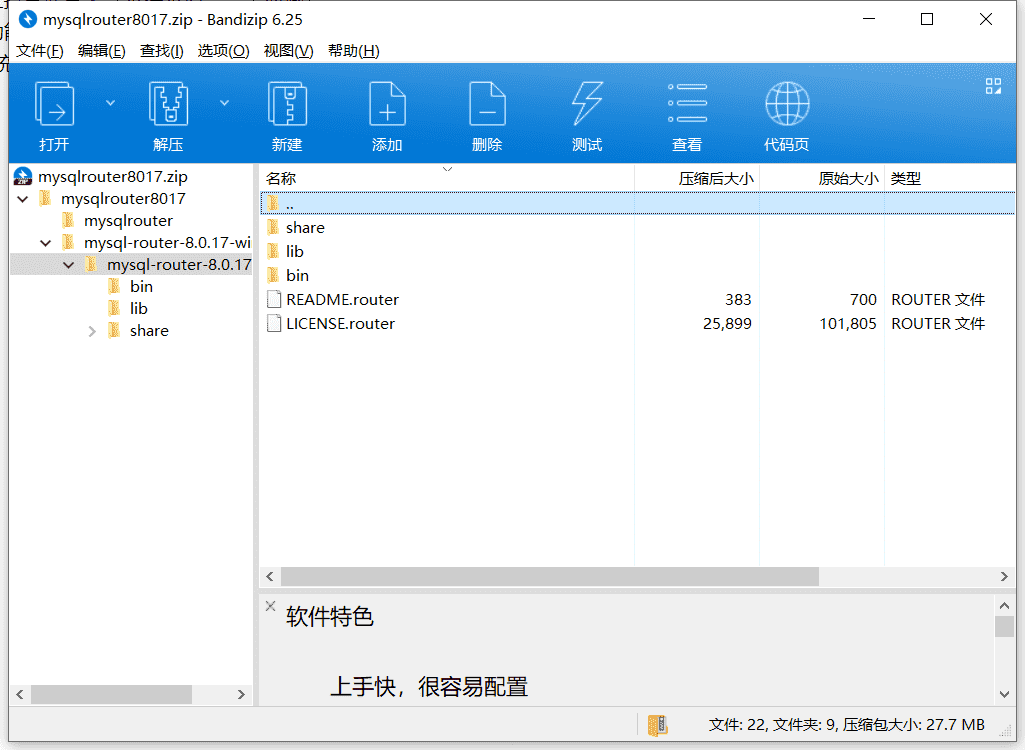
Task: Select lib folder in the tree
Action: coord(139,309)
